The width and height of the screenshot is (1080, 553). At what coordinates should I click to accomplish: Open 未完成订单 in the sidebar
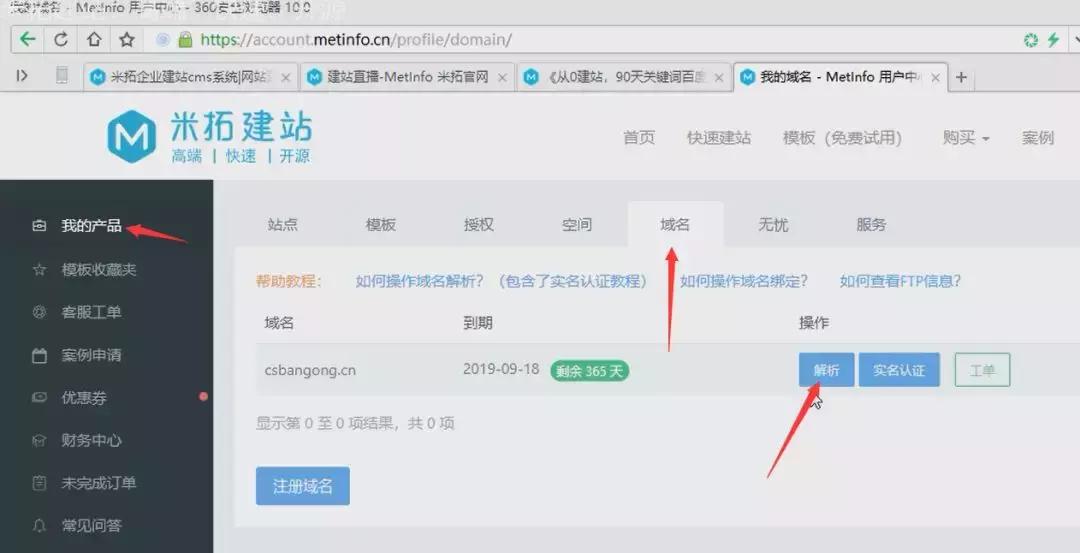(98, 483)
